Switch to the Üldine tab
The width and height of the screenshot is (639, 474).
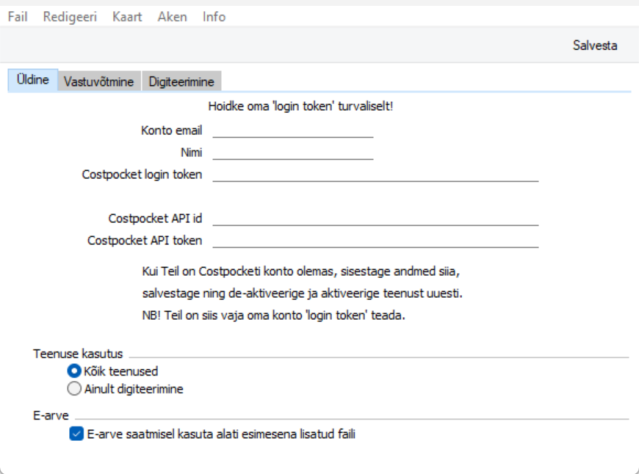coord(33,80)
